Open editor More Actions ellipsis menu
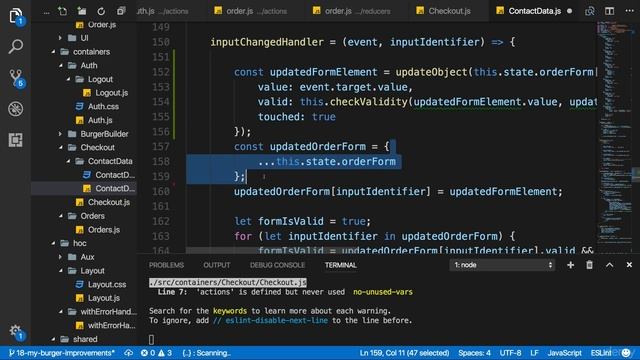The image size is (640, 360). pos(629,11)
